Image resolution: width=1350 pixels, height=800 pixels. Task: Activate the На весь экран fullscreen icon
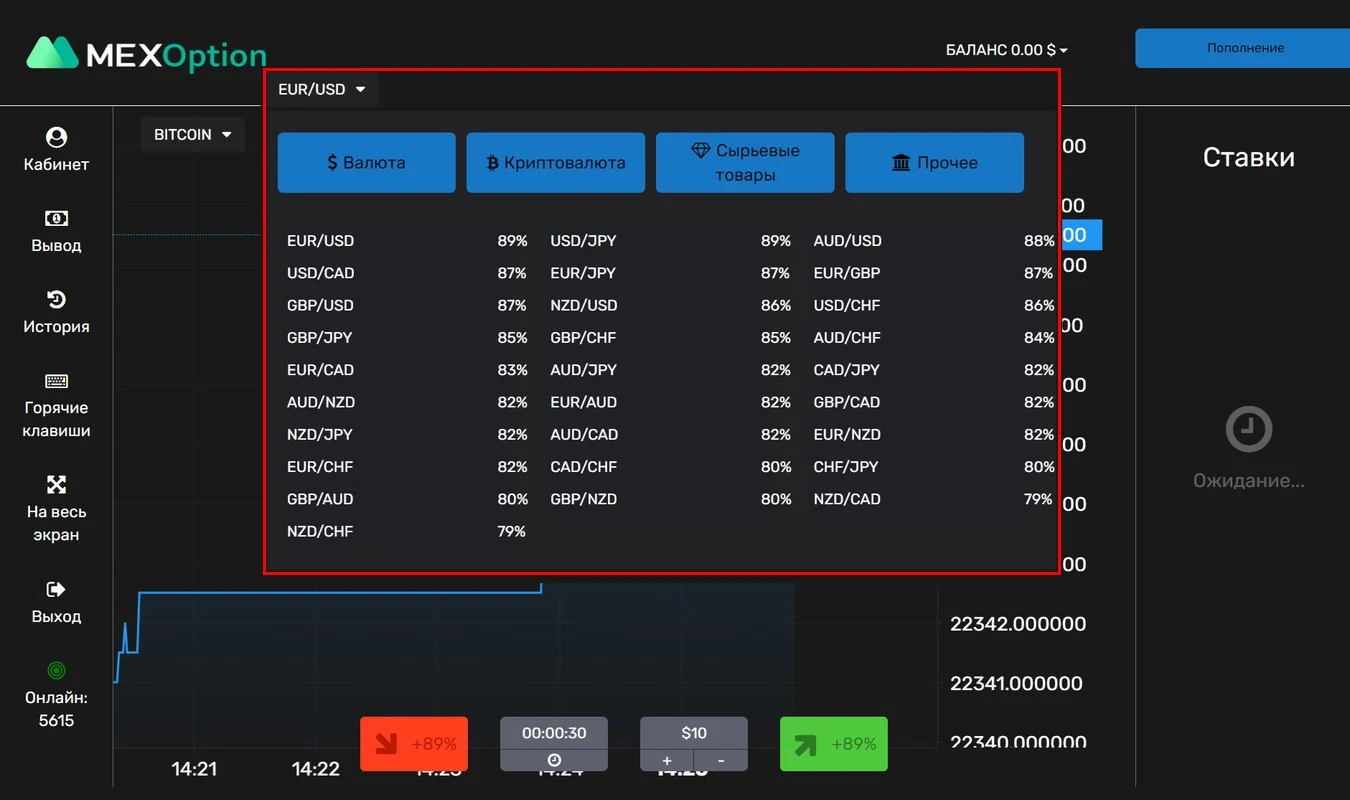click(x=56, y=485)
